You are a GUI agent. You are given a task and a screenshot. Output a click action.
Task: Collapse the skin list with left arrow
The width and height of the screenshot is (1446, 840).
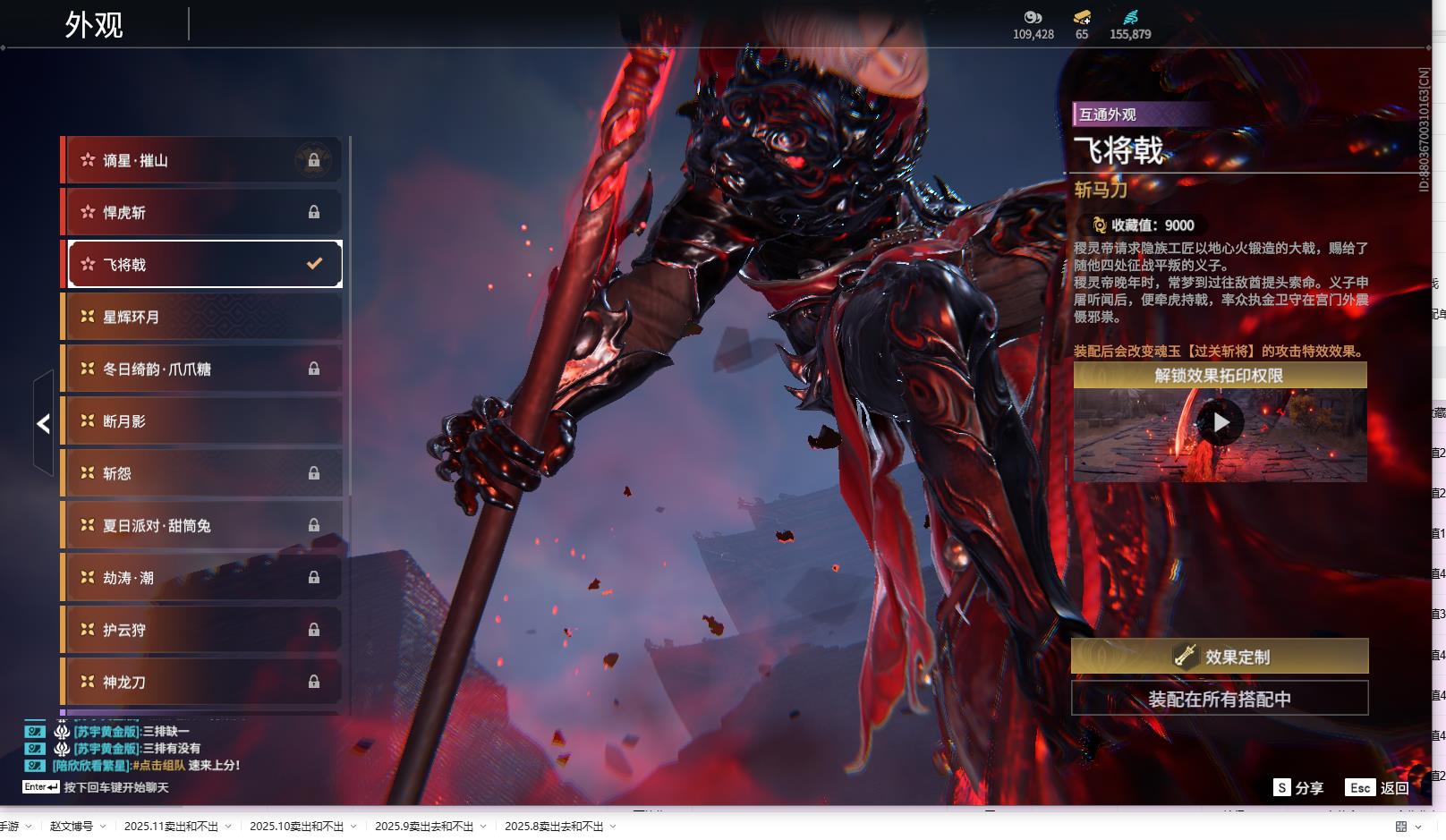(43, 423)
